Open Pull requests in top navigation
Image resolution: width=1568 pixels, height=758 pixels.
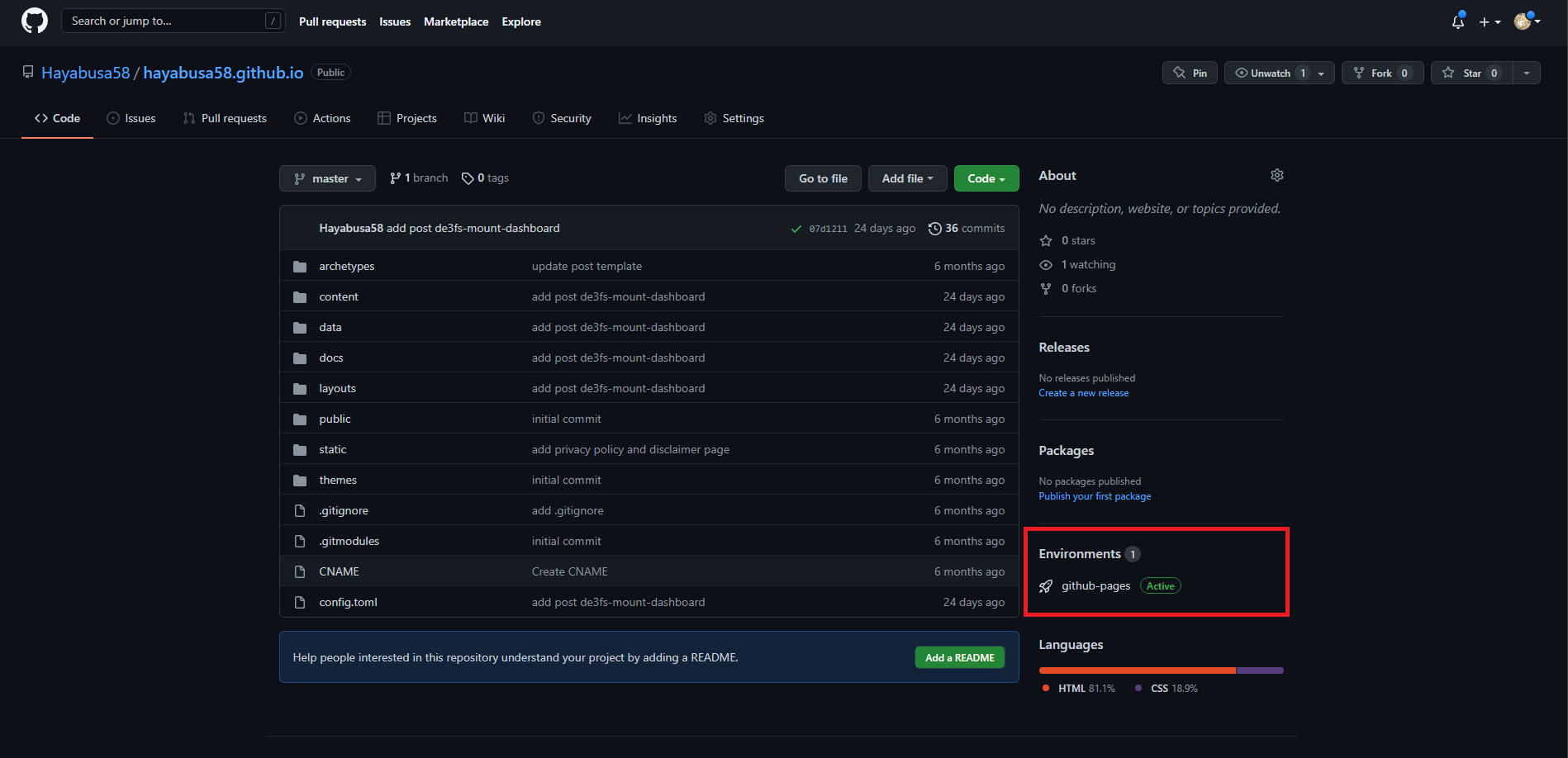332,21
